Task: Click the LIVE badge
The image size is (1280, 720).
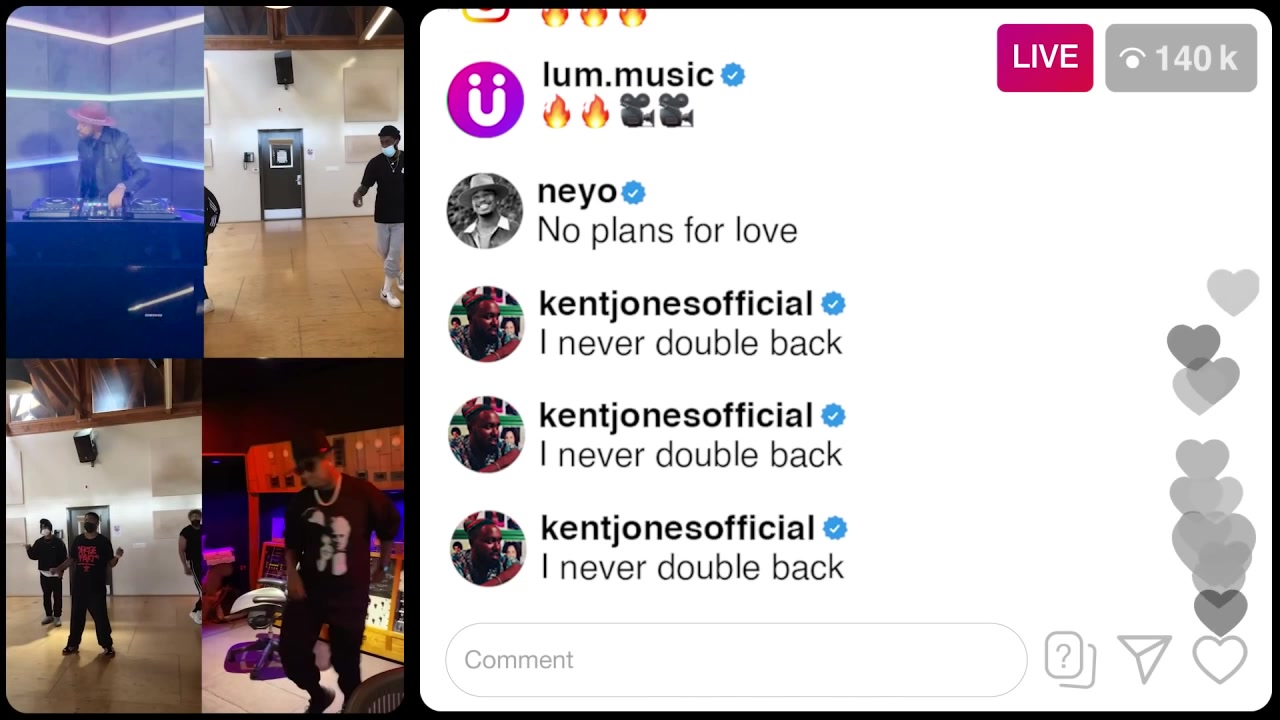Action: (1045, 58)
